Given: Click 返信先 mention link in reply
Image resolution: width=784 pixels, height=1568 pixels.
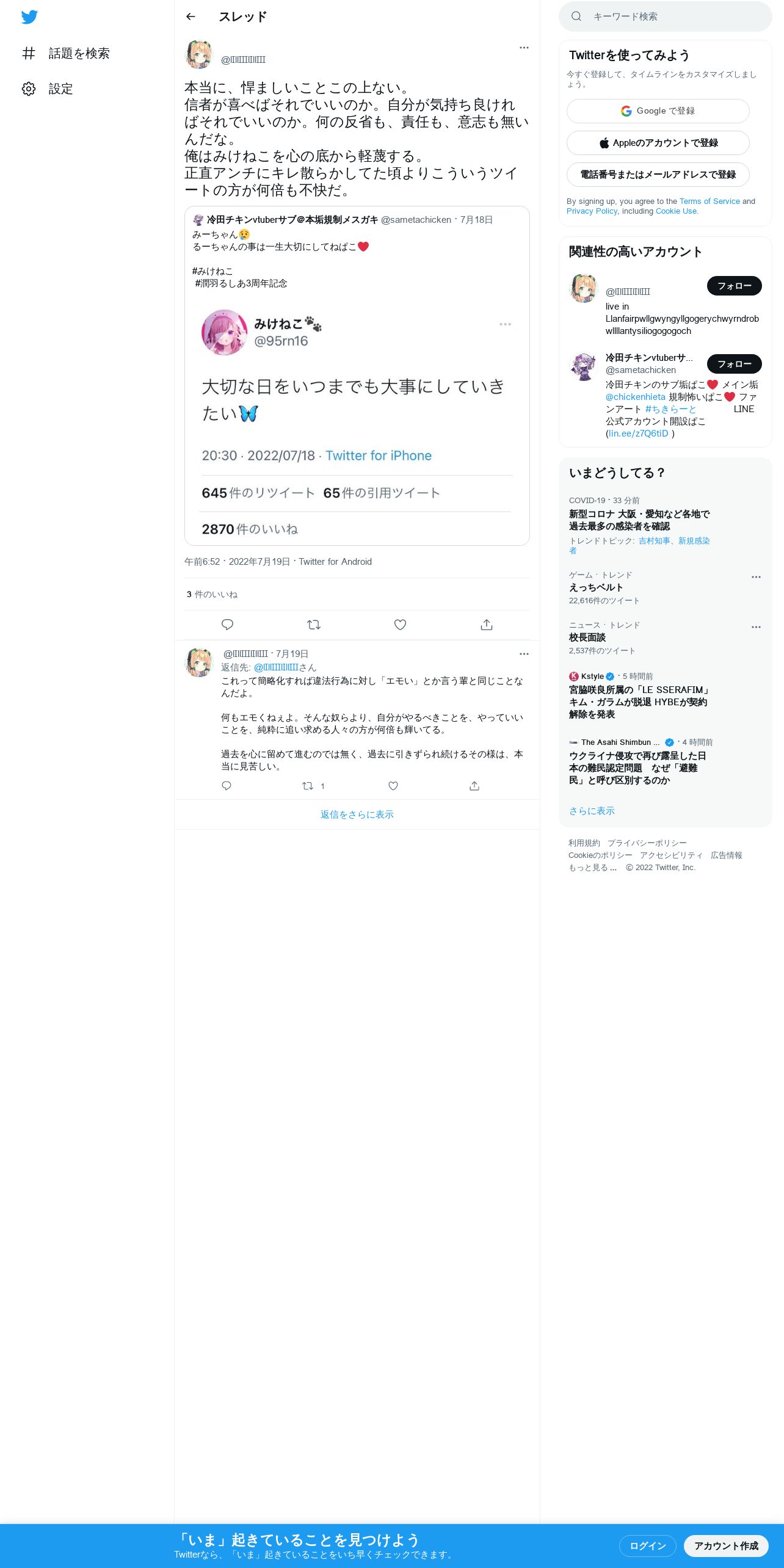Looking at the screenshot, I should [x=276, y=667].
